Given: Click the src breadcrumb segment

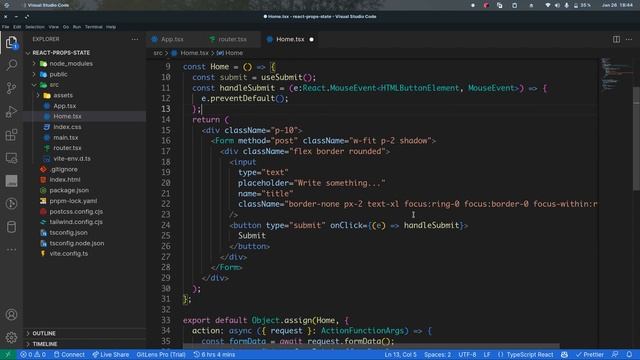Looking at the screenshot, I should 158,53.
